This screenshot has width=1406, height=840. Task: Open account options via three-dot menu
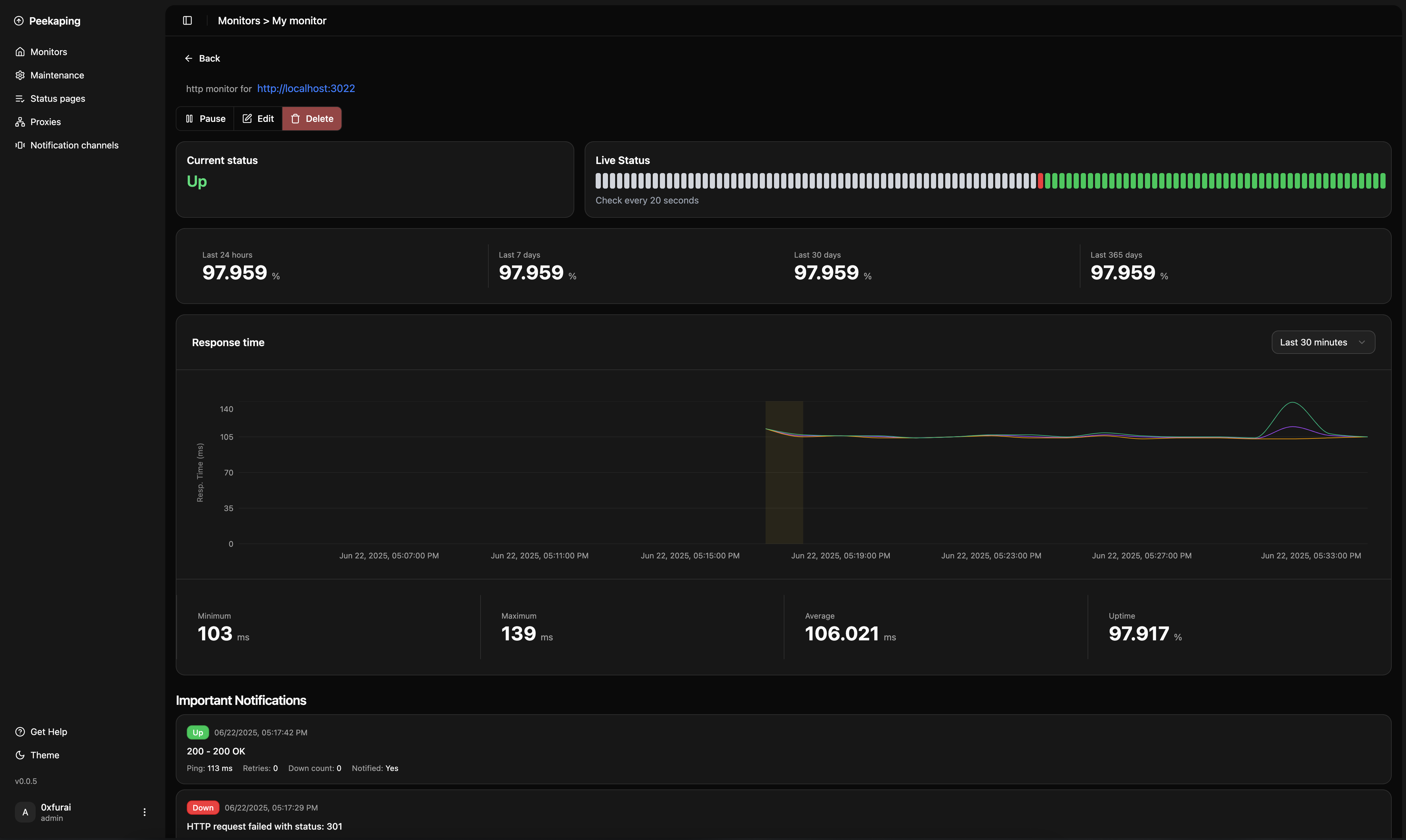145,812
